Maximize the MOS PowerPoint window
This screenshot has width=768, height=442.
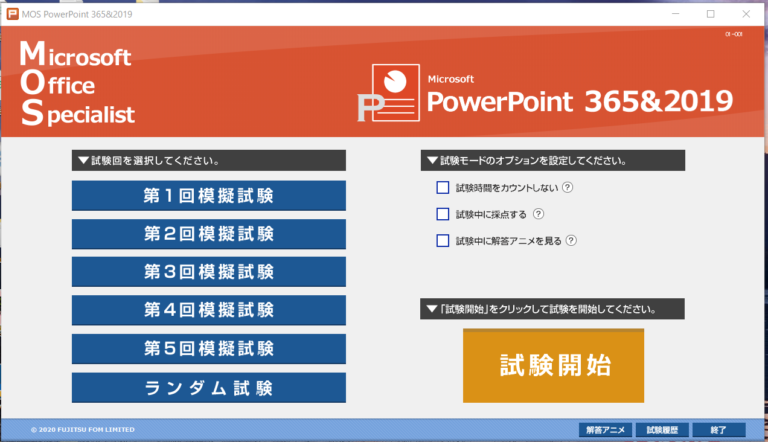click(x=711, y=14)
